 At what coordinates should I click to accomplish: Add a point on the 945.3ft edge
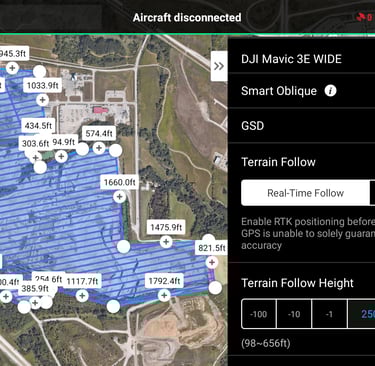(12, 68)
